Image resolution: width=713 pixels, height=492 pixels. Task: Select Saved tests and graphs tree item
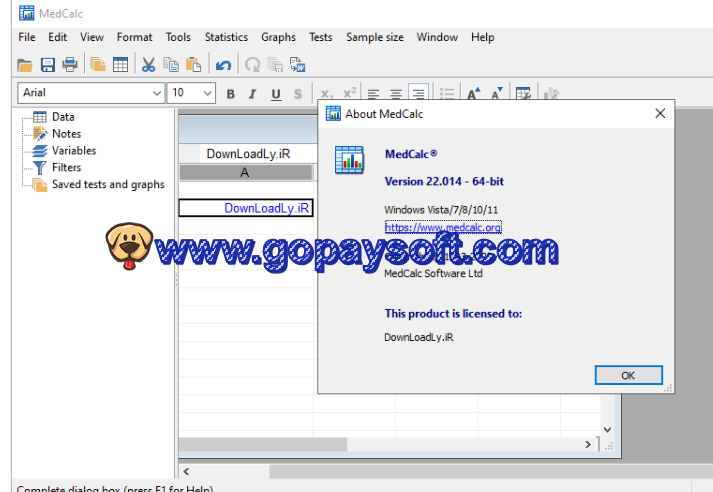pyautogui.click(x=108, y=184)
